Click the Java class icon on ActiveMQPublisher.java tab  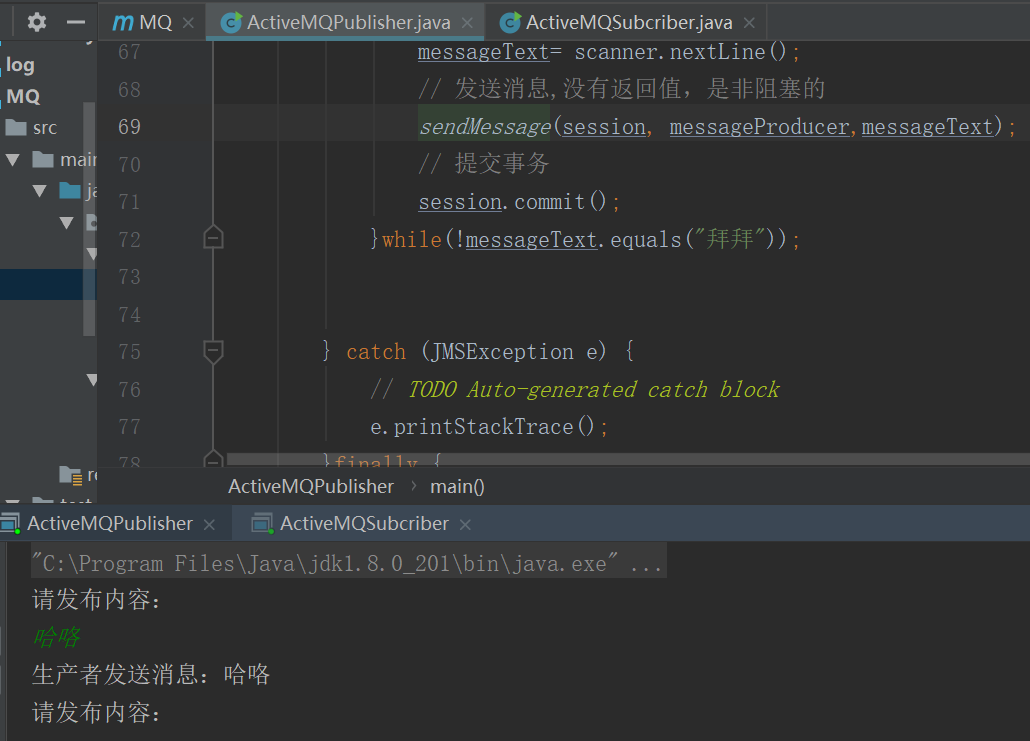click(231, 23)
